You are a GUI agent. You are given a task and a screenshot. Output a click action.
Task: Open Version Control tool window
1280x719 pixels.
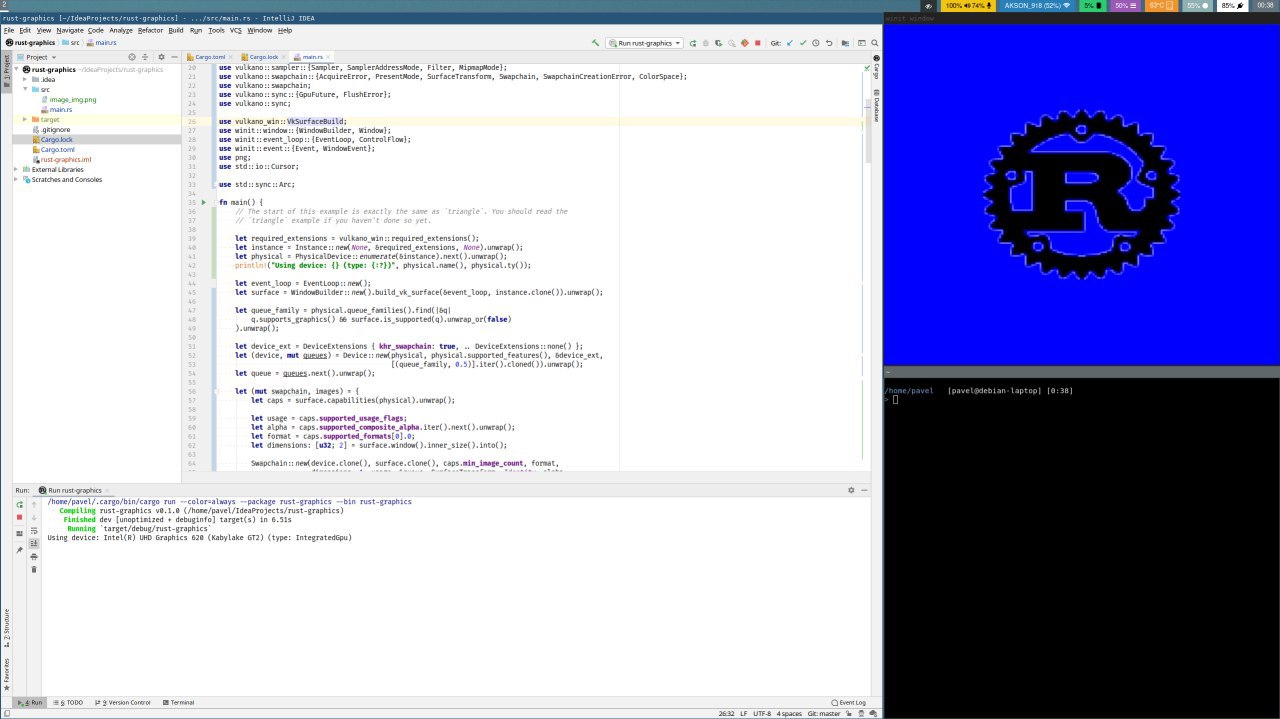pyautogui.click(x=124, y=703)
